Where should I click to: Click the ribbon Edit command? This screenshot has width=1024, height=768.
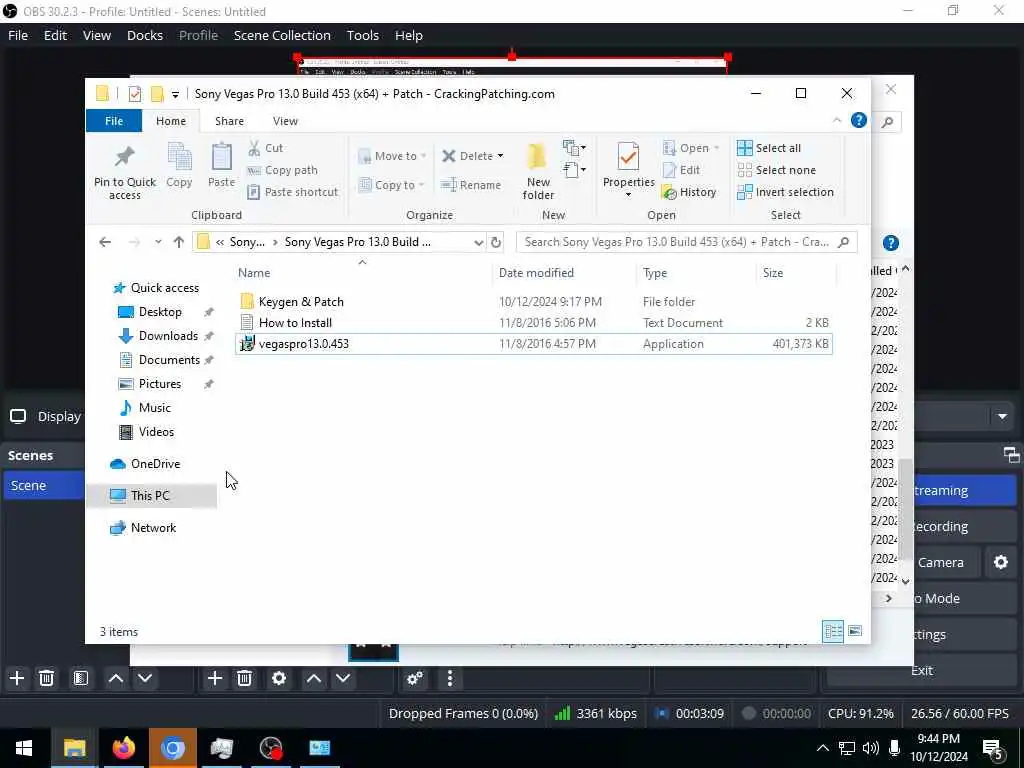(x=681, y=170)
